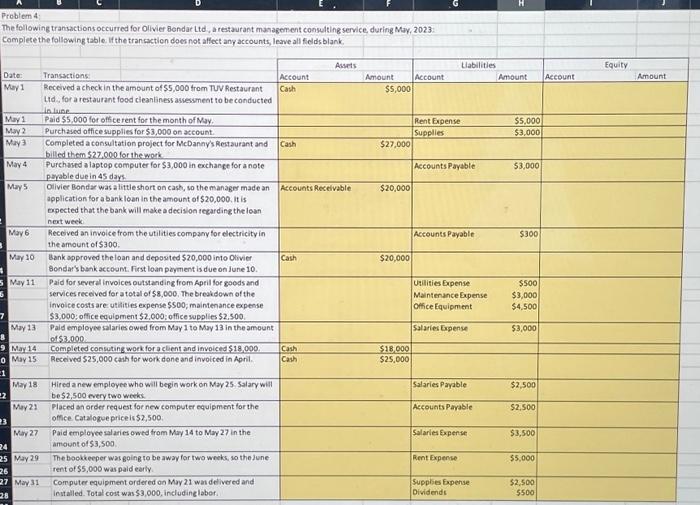
Task: Select 'Salaries Expense' in the May 27 row
Action: click(439, 433)
